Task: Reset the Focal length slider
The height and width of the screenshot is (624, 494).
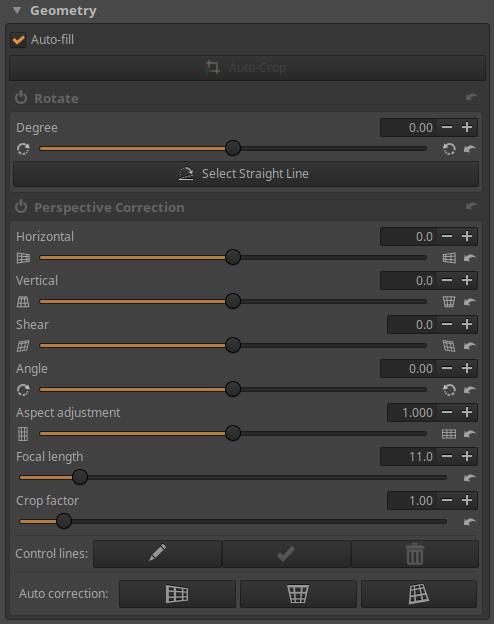Action: [x=470, y=478]
